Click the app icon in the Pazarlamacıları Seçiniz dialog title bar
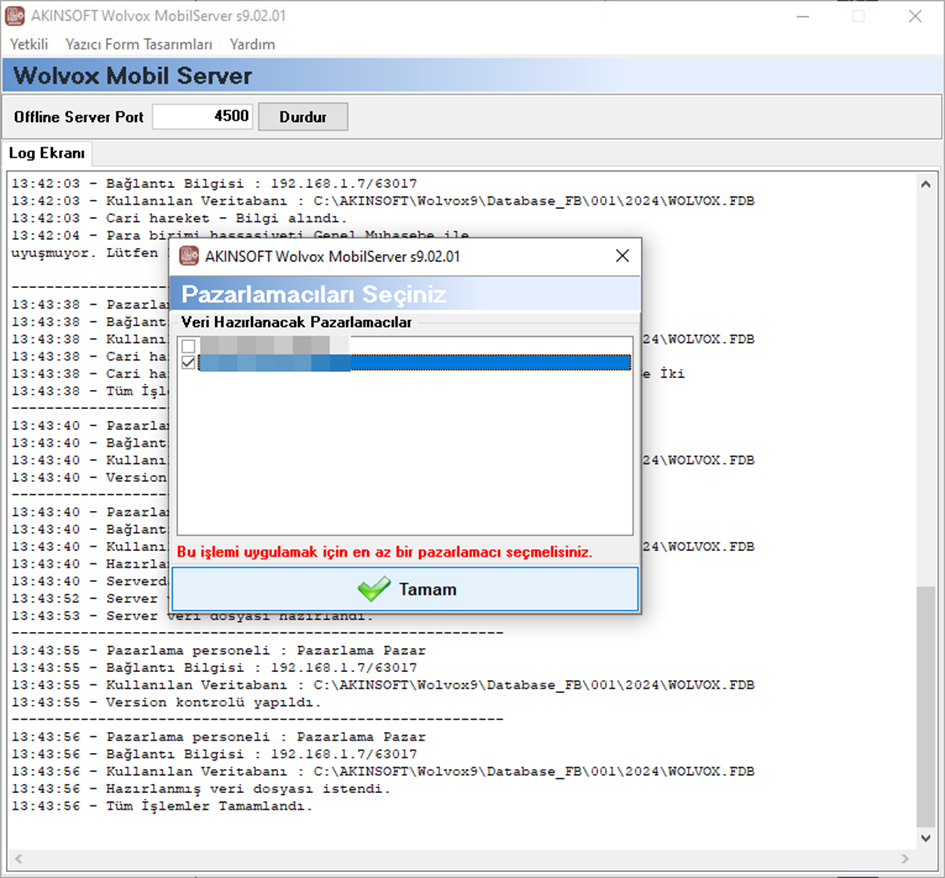Screen dimensions: 945x878 pos(189,256)
